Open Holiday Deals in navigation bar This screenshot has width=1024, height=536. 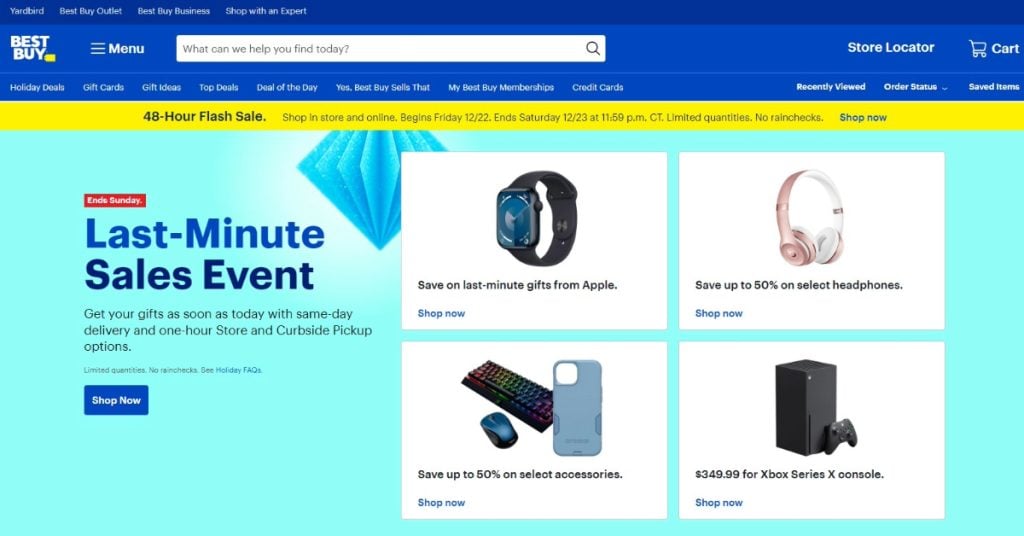coord(37,87)
